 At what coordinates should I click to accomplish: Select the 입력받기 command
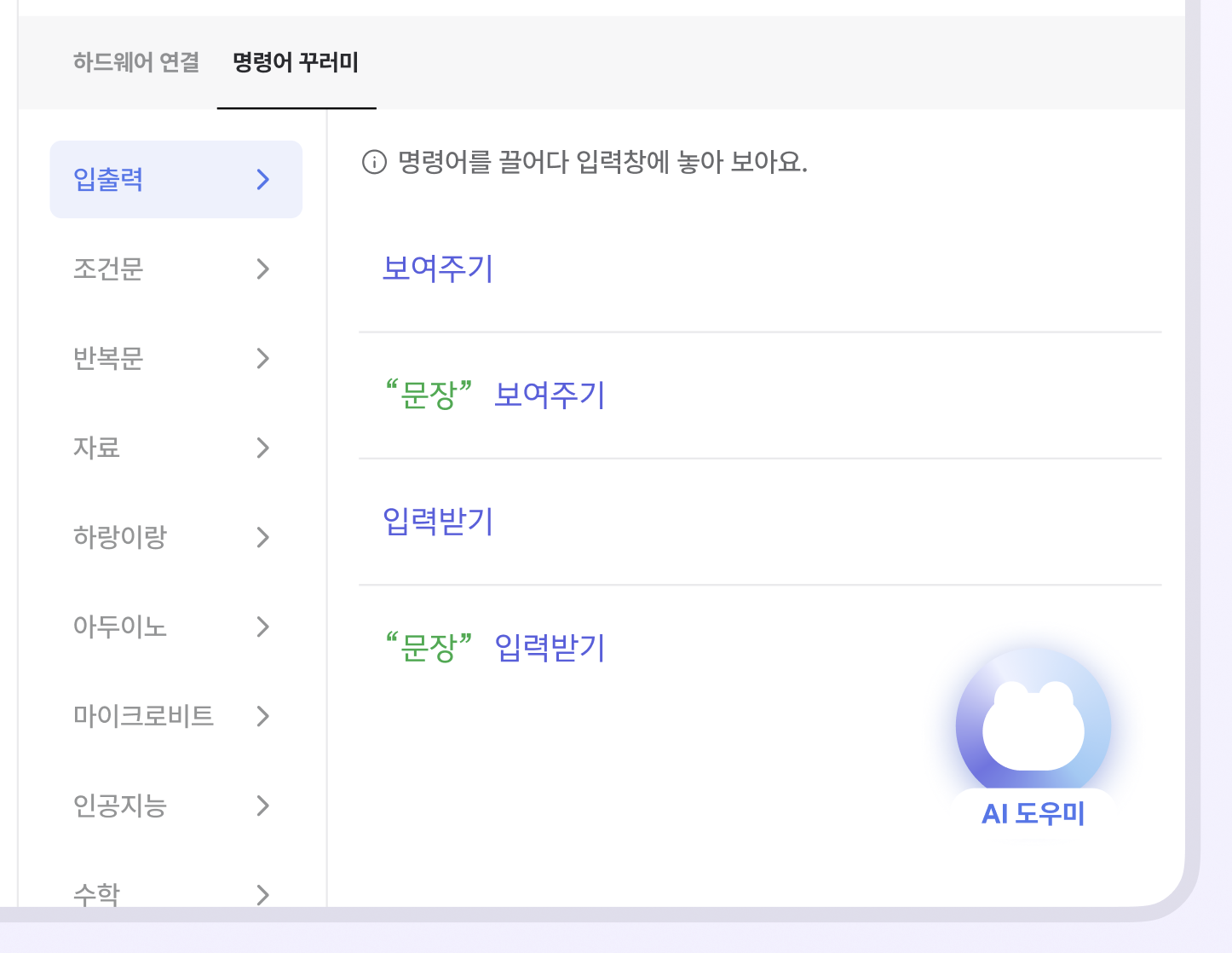(438, 521)
